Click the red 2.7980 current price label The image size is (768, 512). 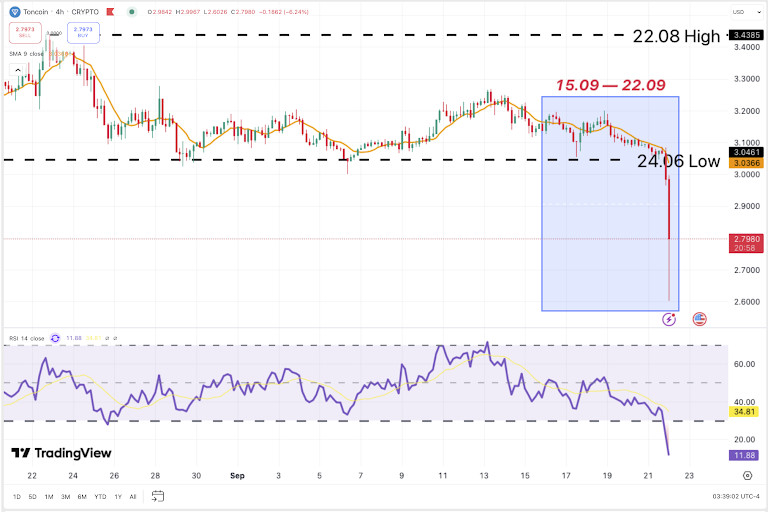pyautogui.click(x=746, y=243)
